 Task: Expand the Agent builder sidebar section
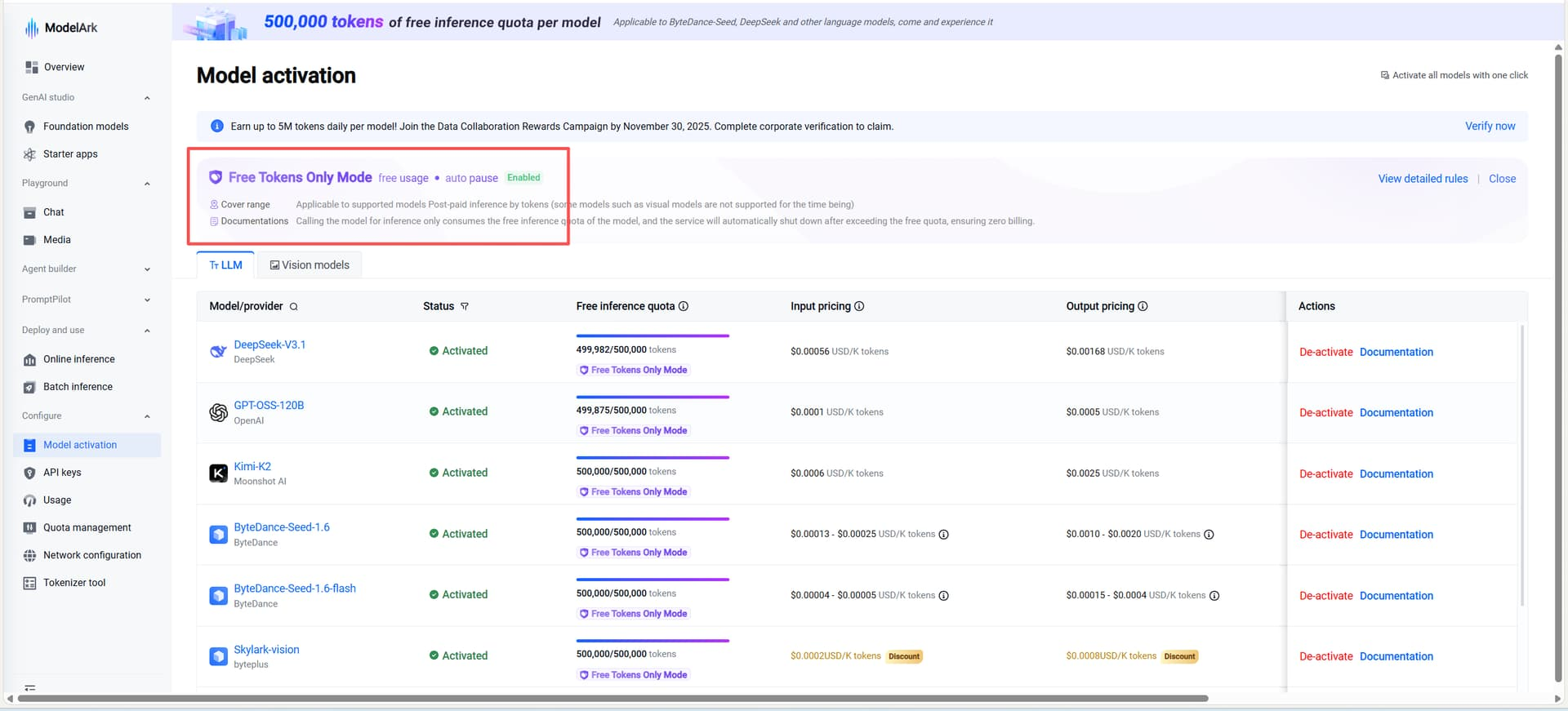[147, 269]
